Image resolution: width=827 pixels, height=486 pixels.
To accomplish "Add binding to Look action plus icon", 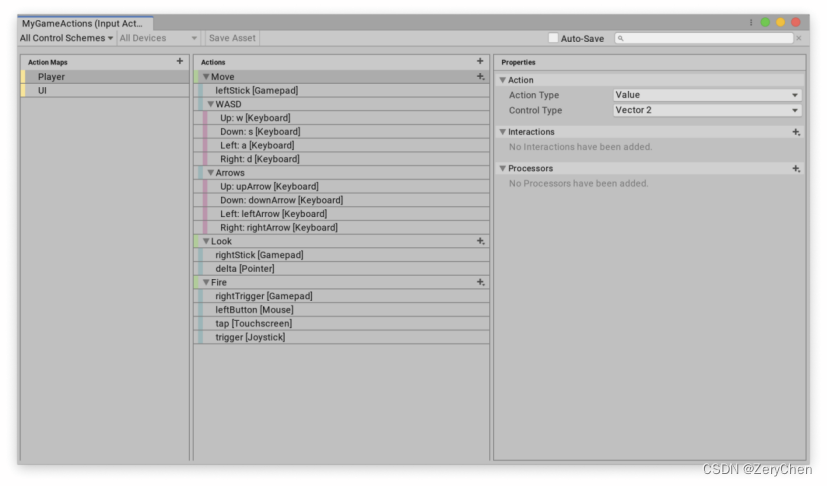I will tap(480, 241).
